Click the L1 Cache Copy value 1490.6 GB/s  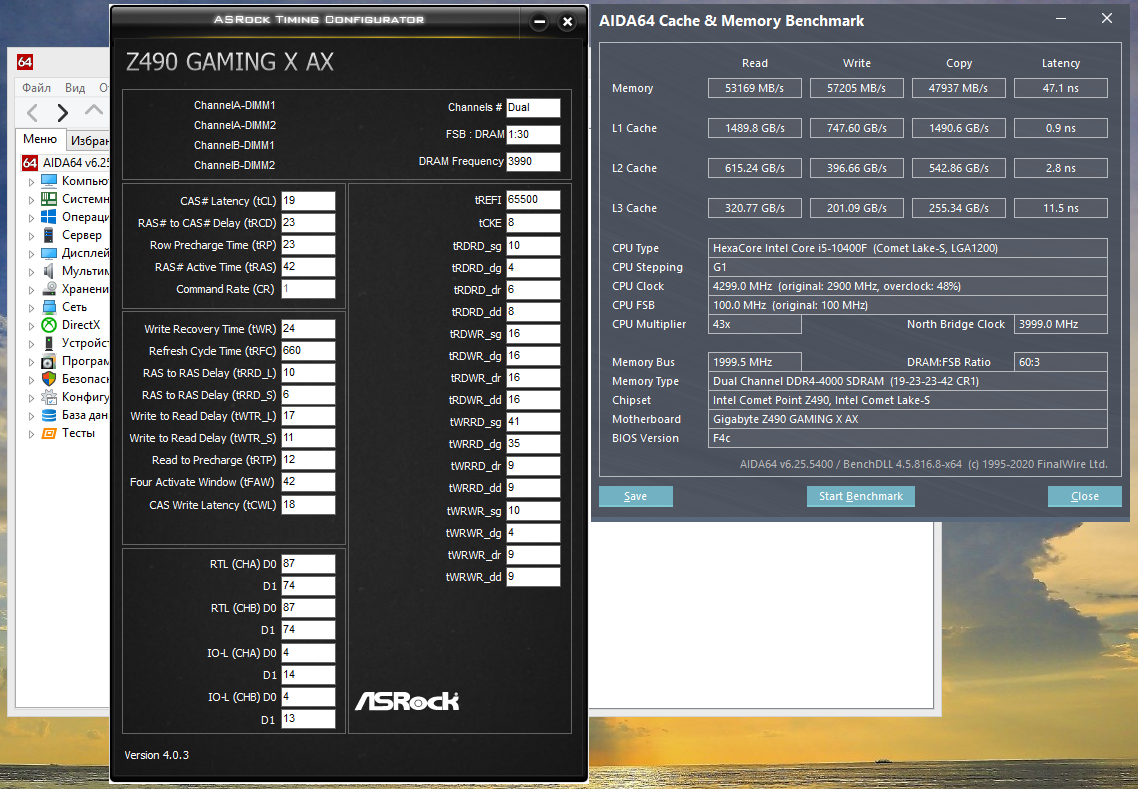click(x=959, y=128)
